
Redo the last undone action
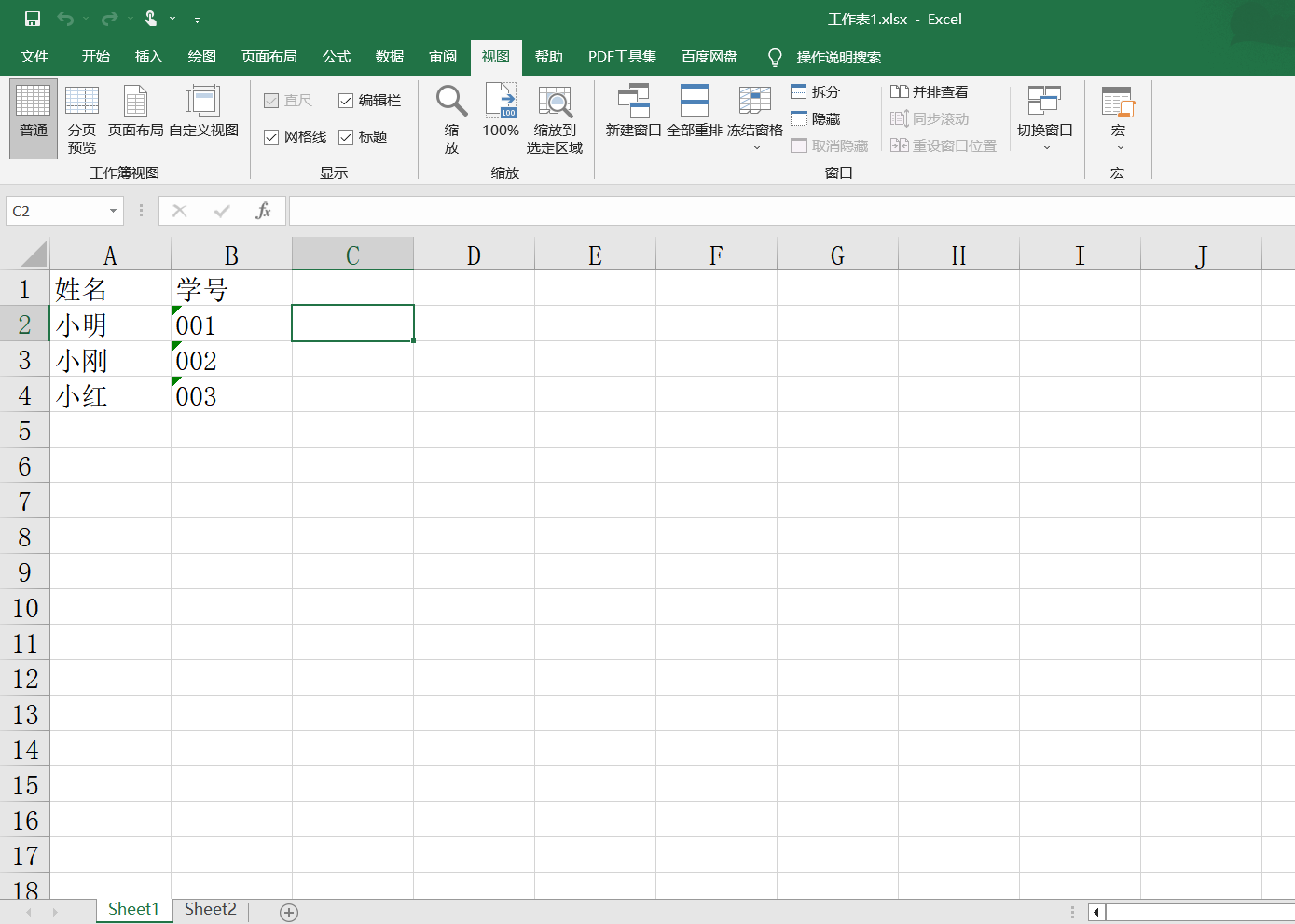(109, 19)
